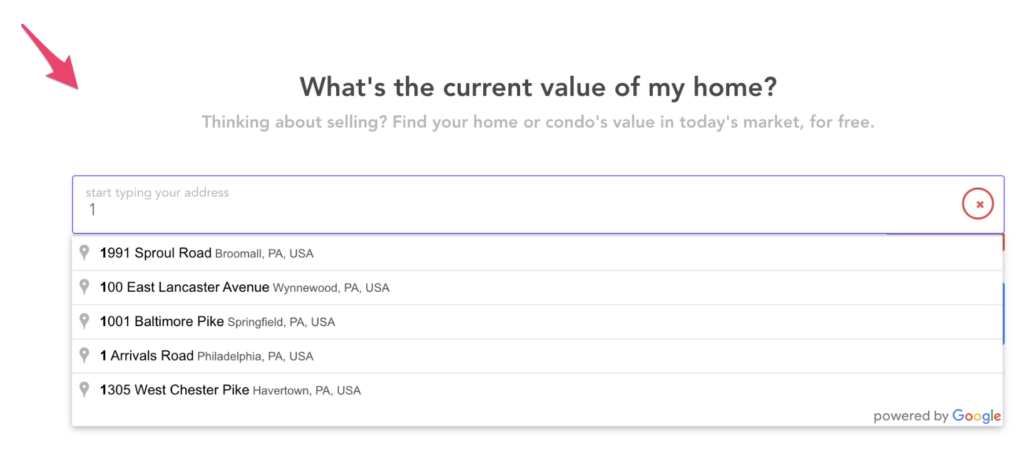Click the pin icon beside 1 Arrivals Road
The image size is (1024, 457).
(85, 355)
